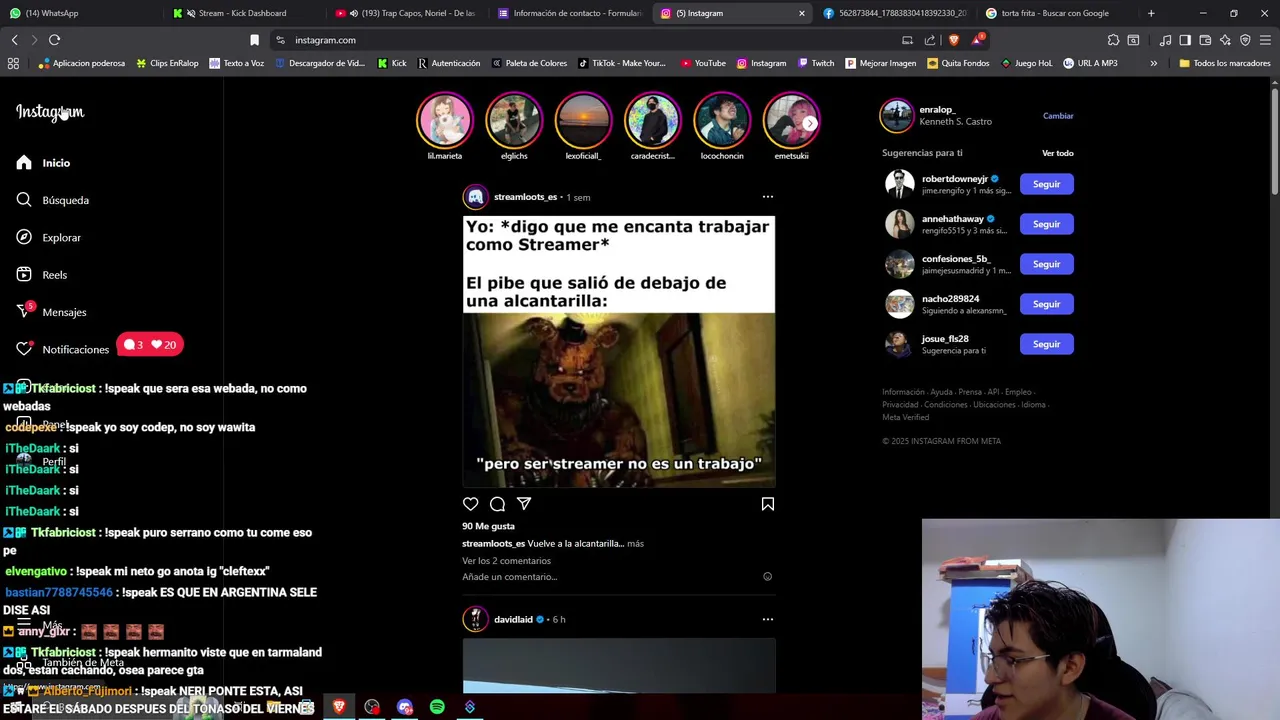Open Mensajes icon with badge
Viewport: 1280px width, 720px height.
coord(24,311)
